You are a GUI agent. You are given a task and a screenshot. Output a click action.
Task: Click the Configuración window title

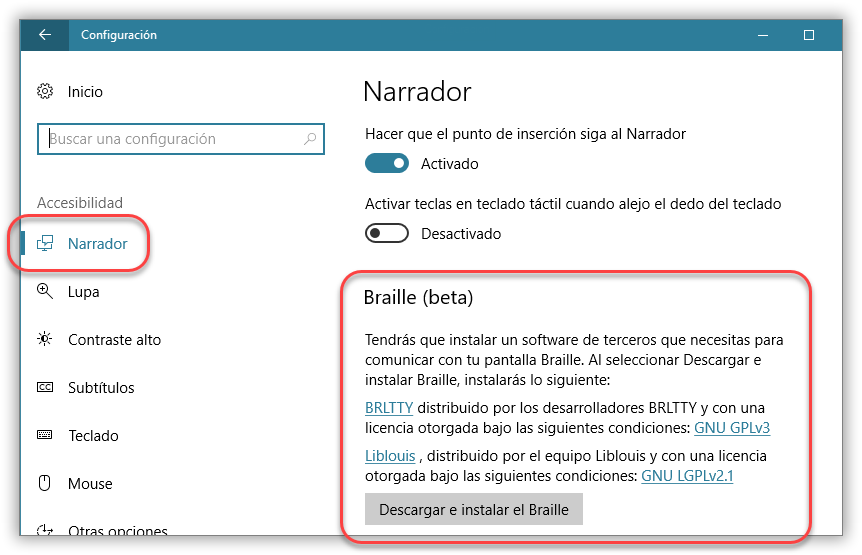119,35
